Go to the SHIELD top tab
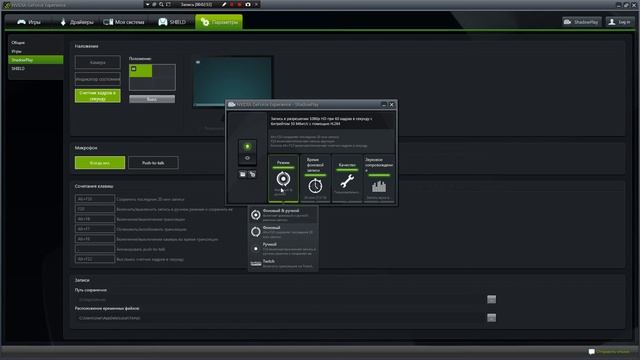This screenshot has width=640, height=360. (172, 22)
